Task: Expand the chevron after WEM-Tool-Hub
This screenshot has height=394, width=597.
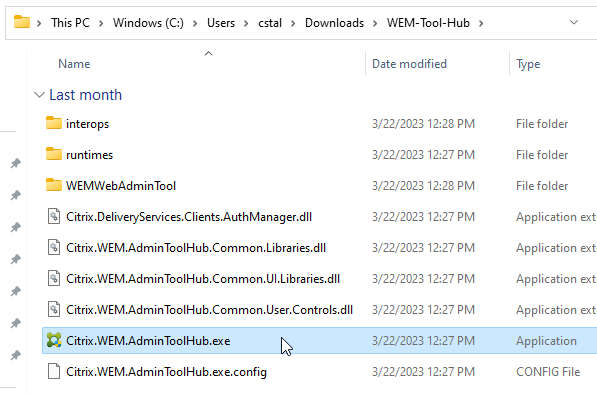Action: tap(481, 23)
